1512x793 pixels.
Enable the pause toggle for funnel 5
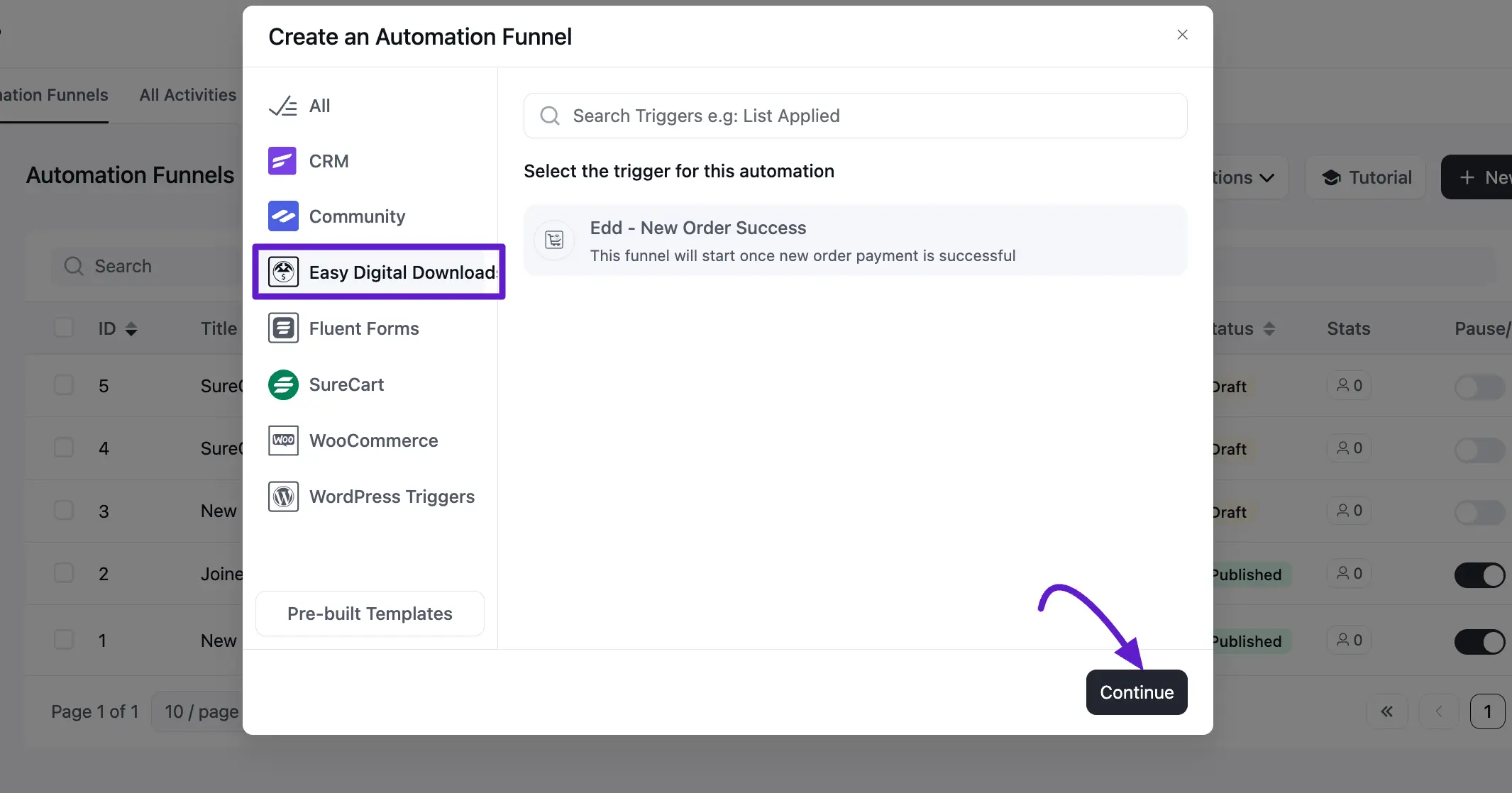(x=1479, y=387)
